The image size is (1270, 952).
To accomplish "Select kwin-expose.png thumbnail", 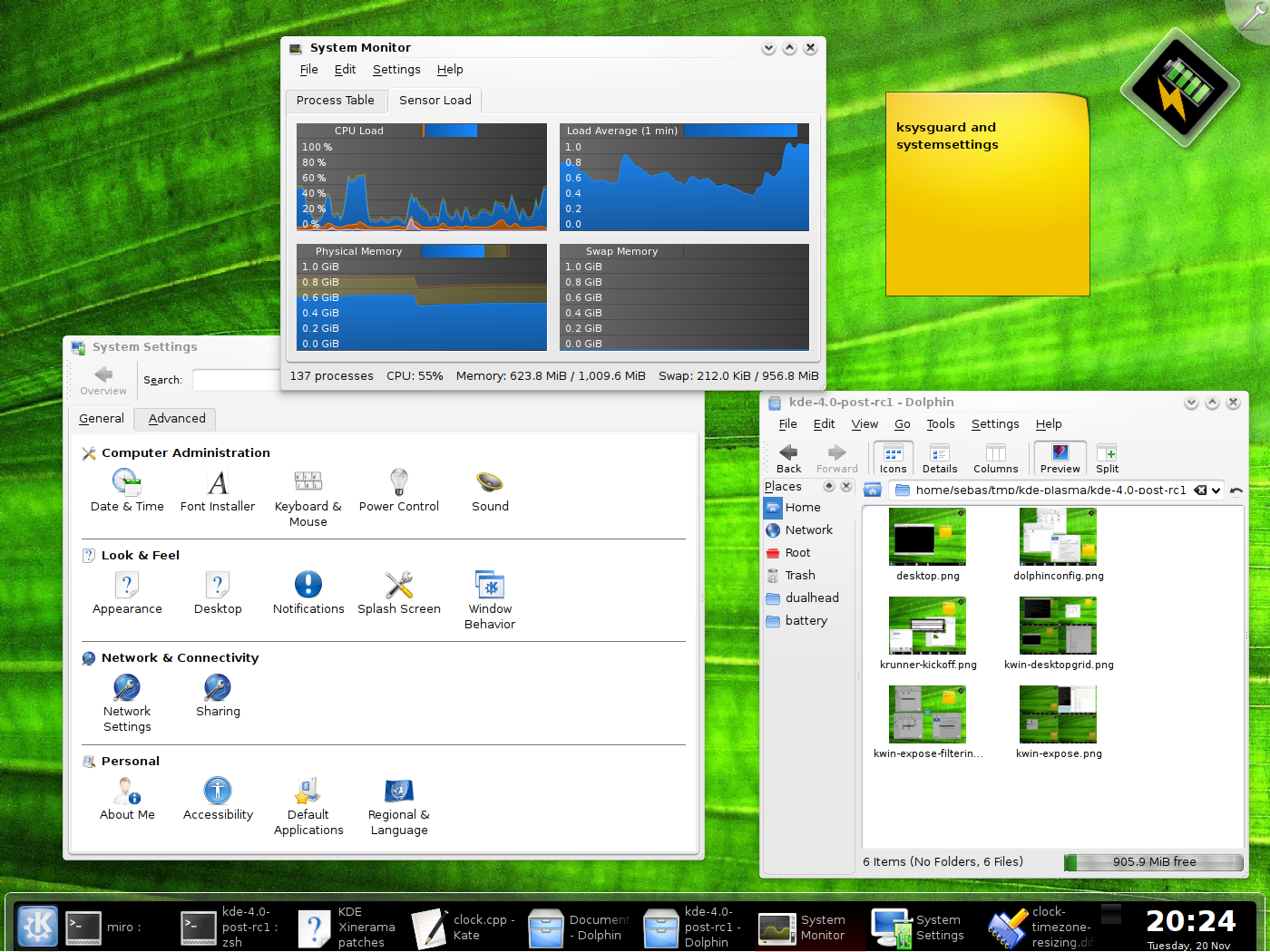I will pyautogui.click(x=1058, y=714).
